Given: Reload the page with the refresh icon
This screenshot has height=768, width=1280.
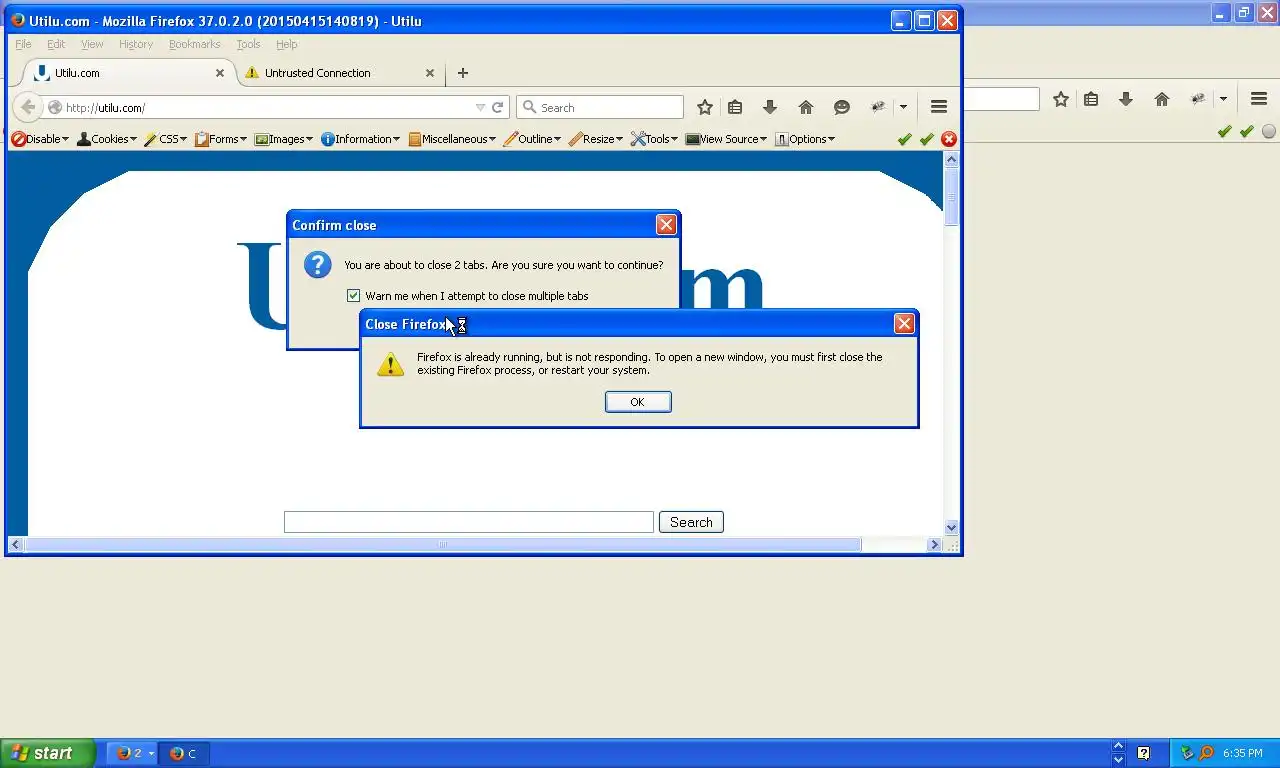Looking at the screenshot, I should (x=497, y=107).
